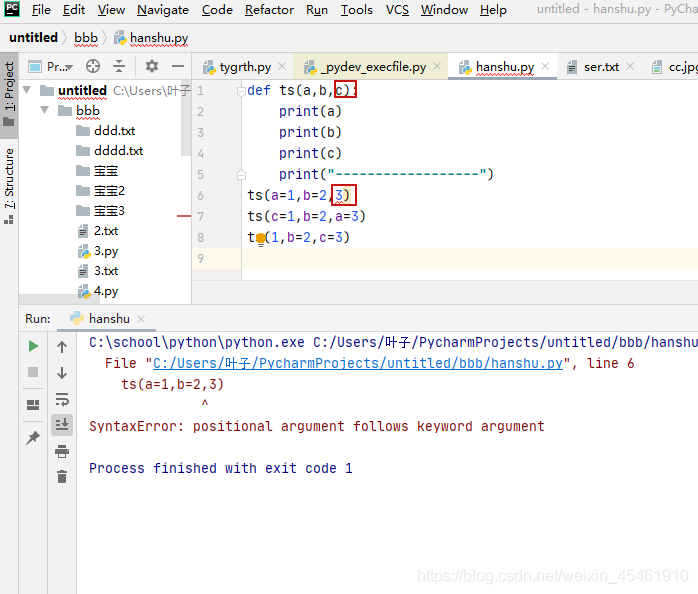
Task: Click the intention bulb on line 8
Action: [x=261, y=239]
